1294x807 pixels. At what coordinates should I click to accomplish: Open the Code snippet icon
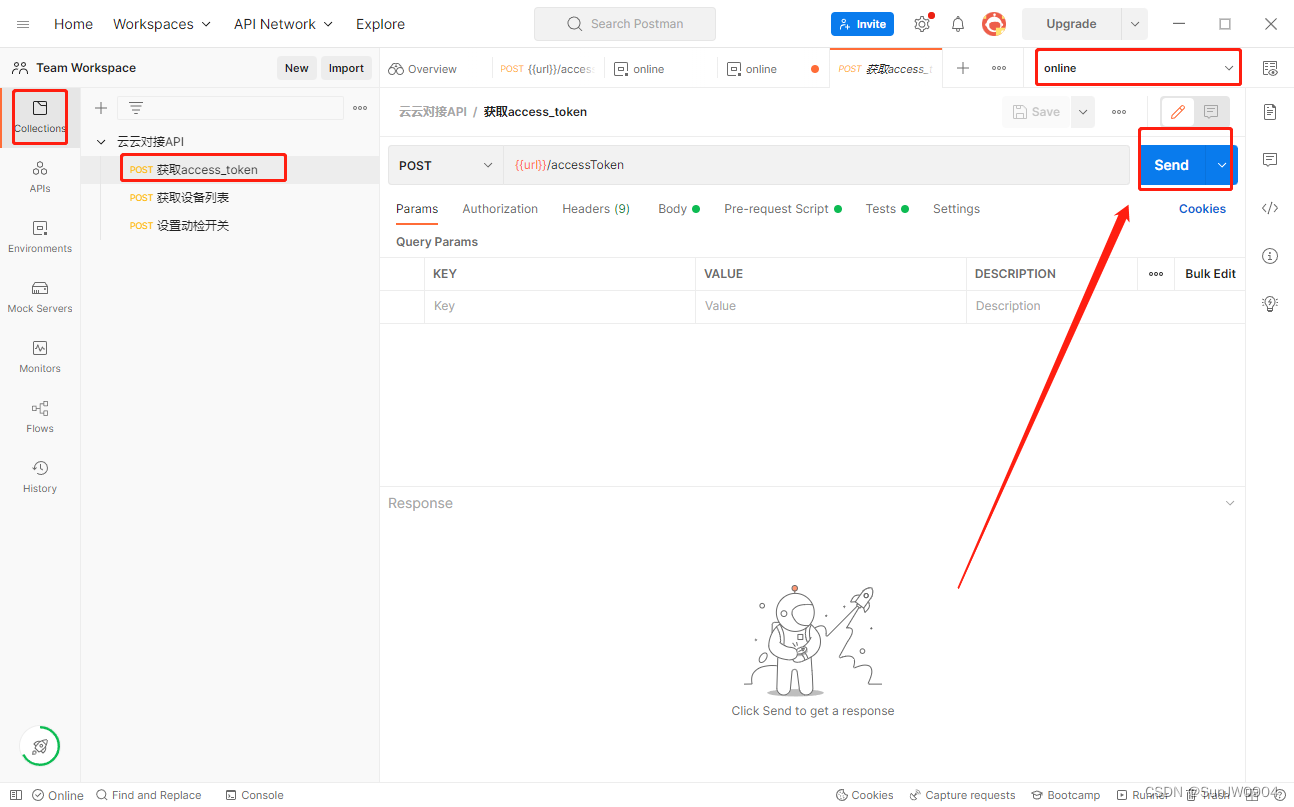pyautogui.click(x=1270, y=208)
